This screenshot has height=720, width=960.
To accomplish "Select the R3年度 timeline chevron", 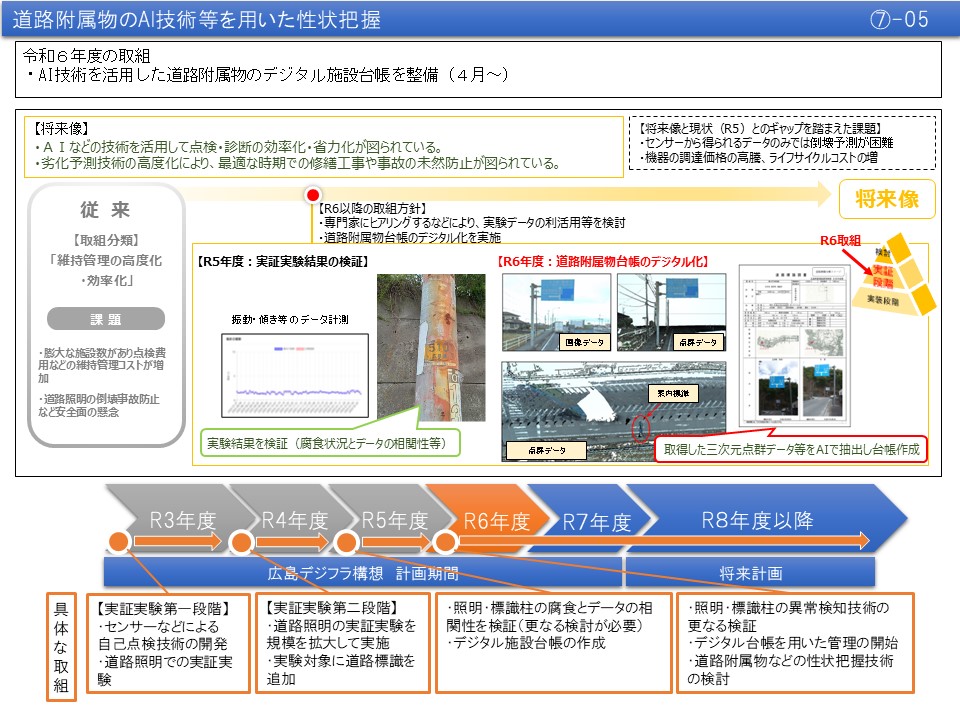I will 182,520.
